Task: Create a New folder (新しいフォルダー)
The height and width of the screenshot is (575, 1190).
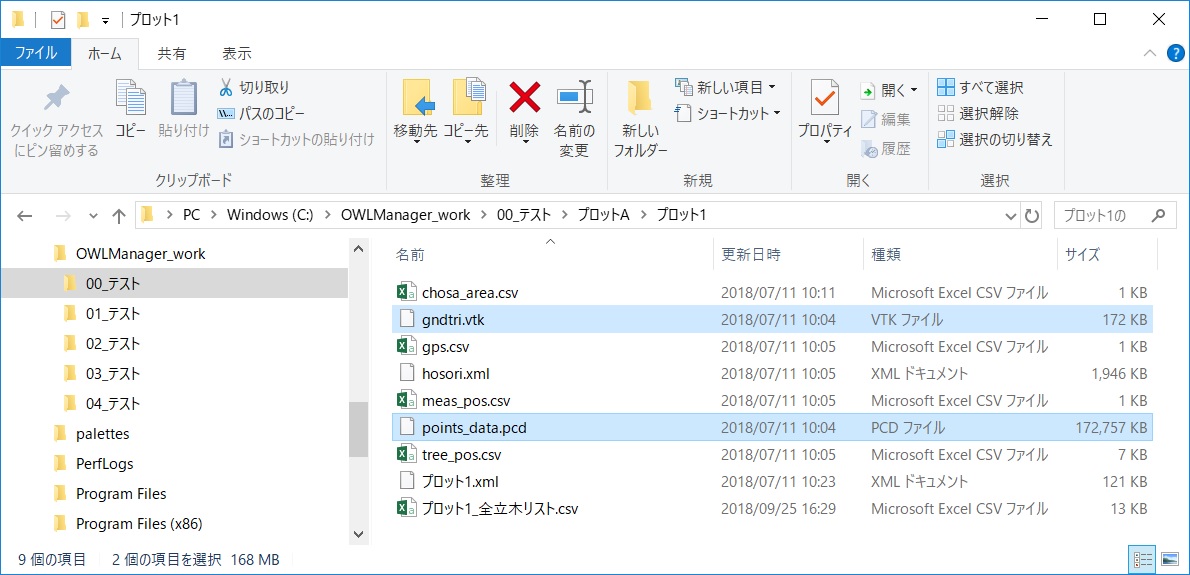Action: coord(640,119)
